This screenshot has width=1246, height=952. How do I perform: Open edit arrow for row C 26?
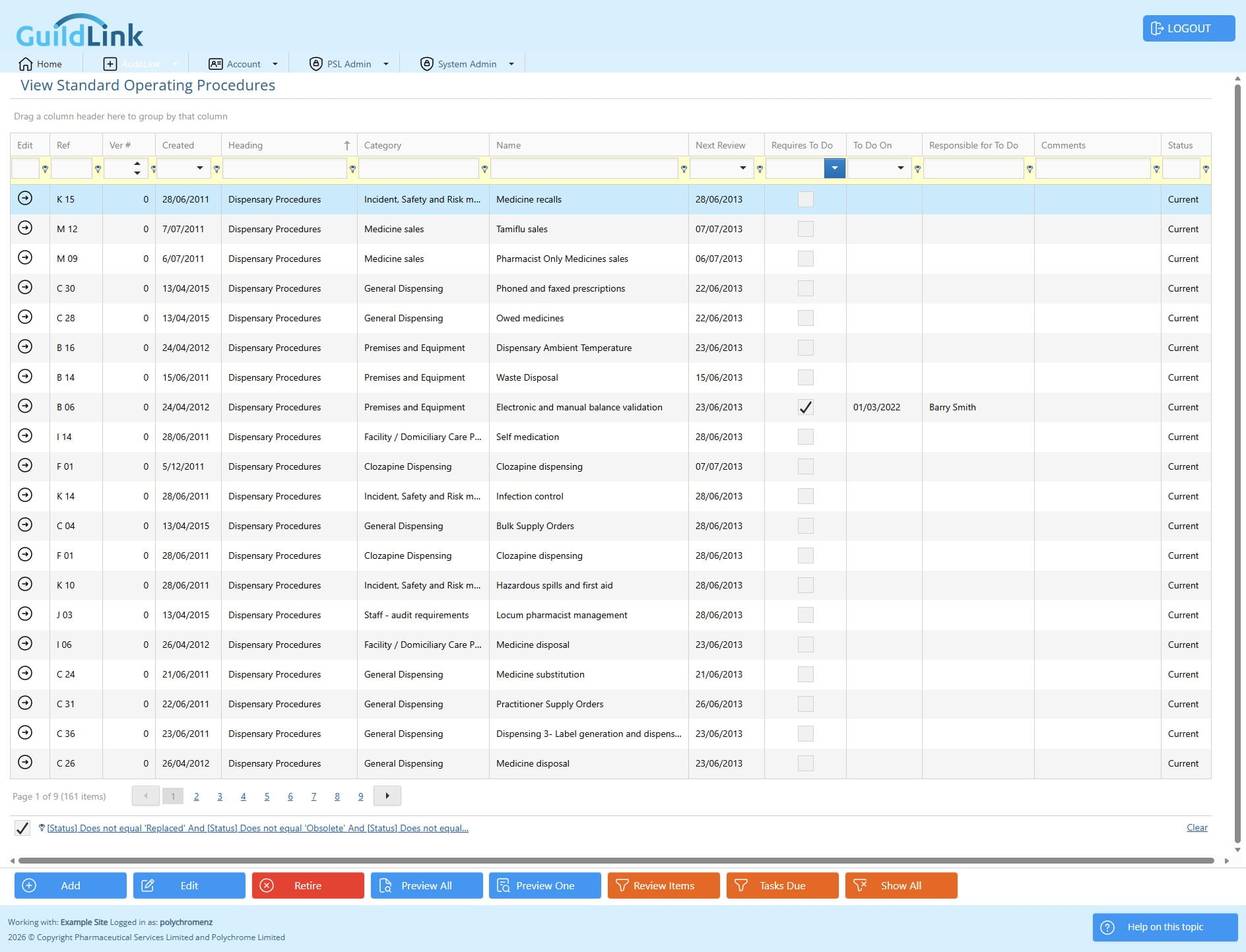[25, 762]
